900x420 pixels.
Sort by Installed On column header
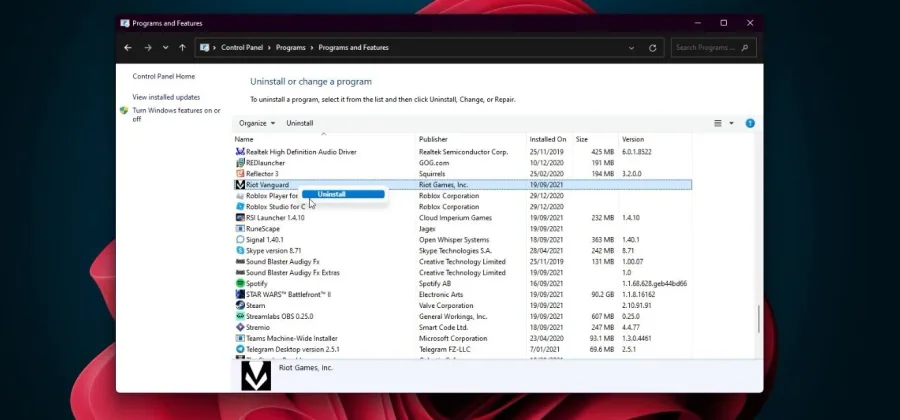[549, 139]
